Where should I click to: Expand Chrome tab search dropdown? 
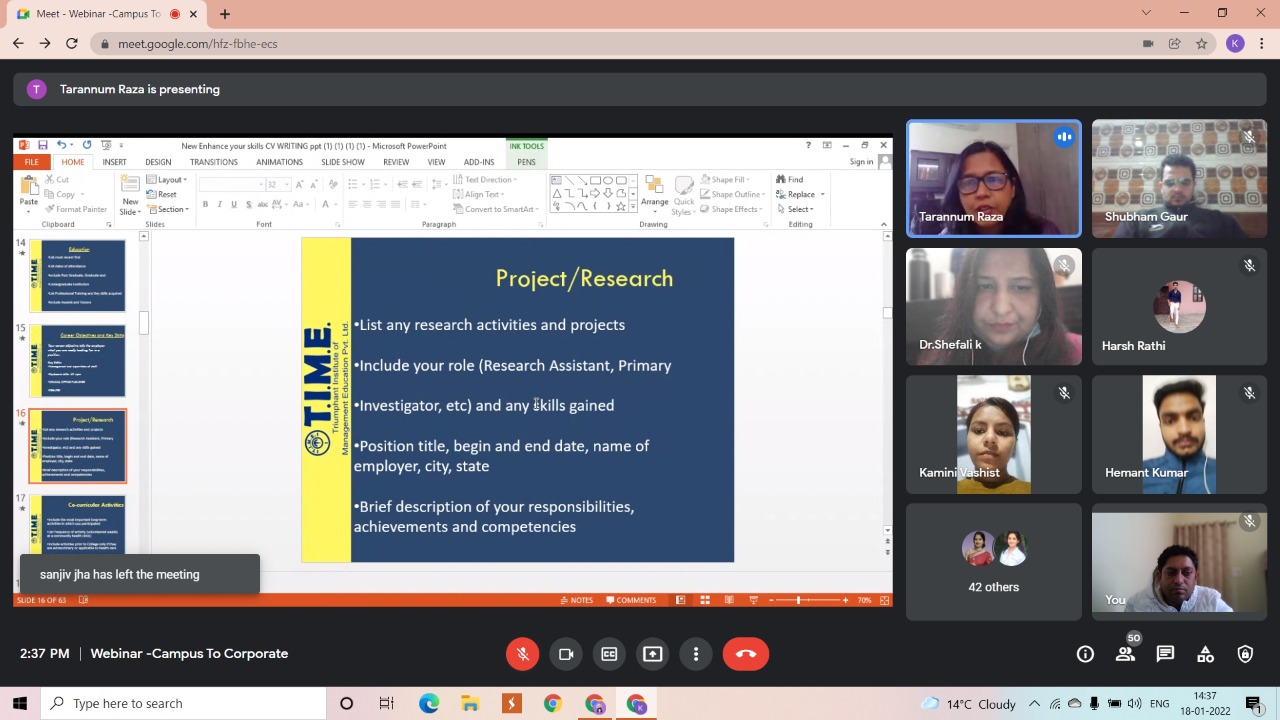1146,13
